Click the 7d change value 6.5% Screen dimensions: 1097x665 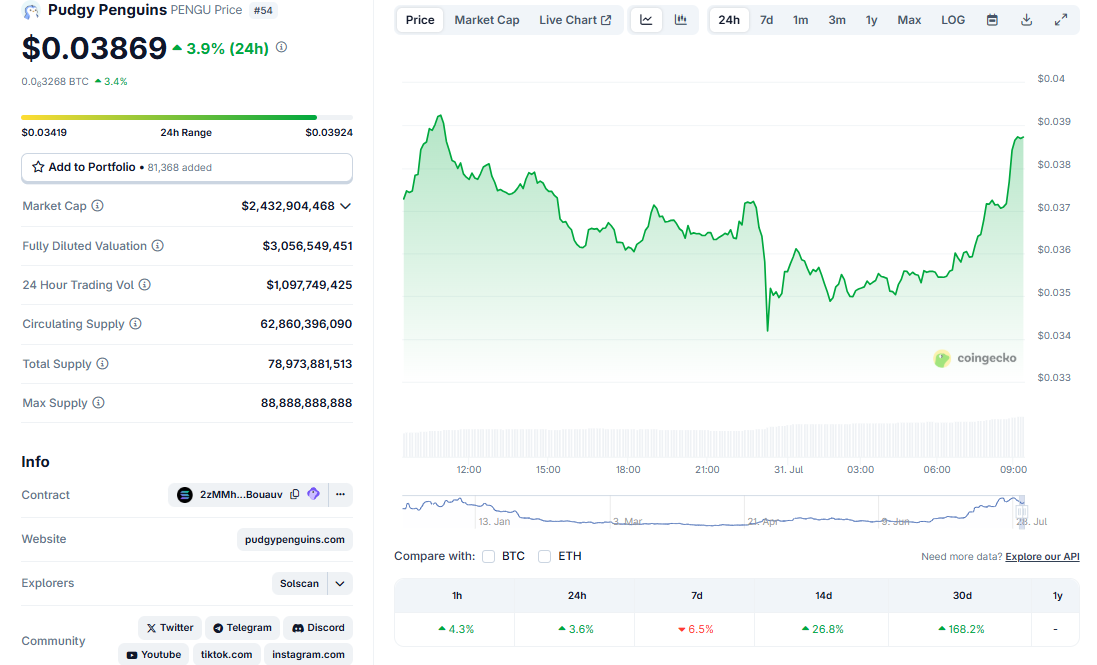(x=695, y=629)
